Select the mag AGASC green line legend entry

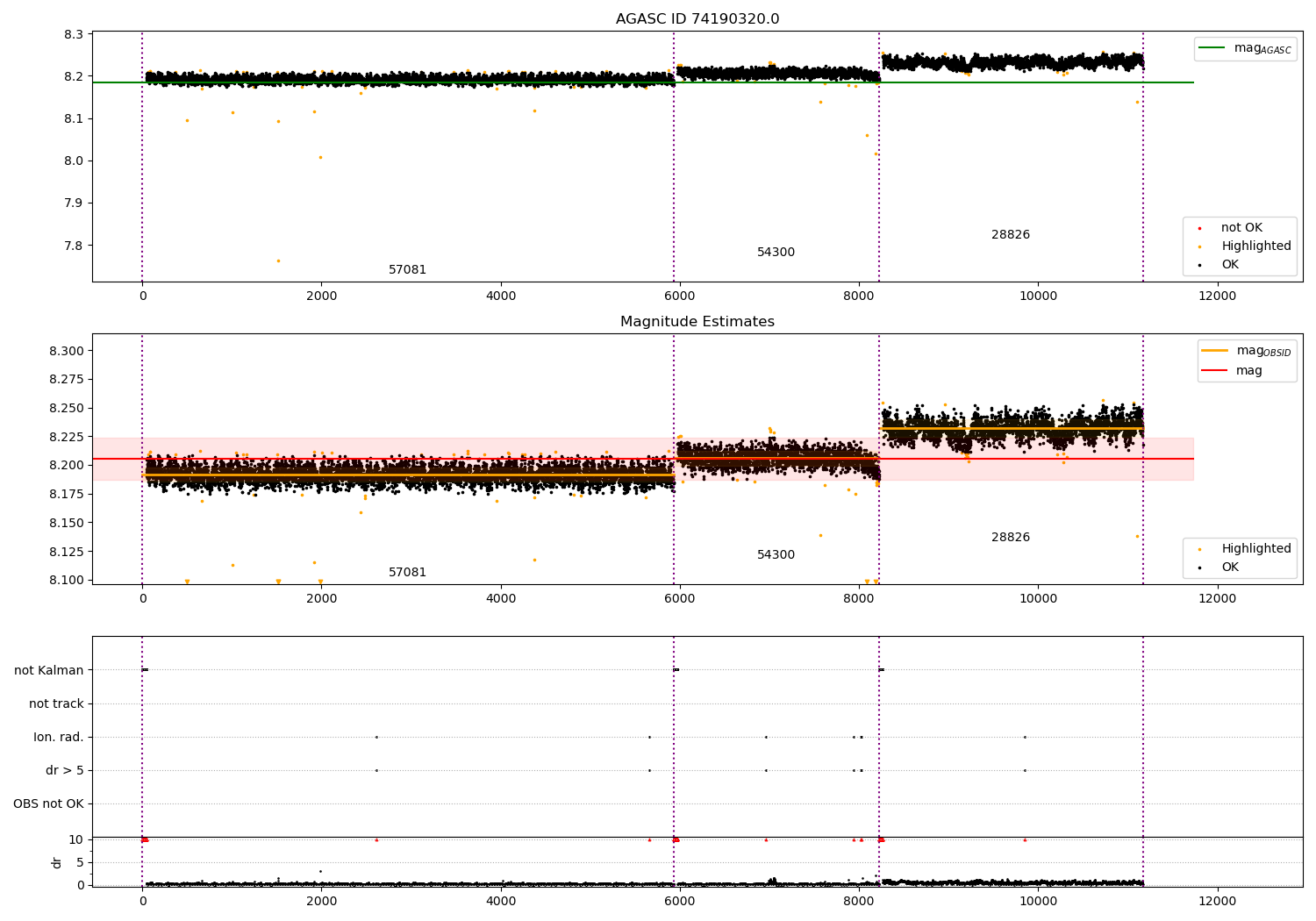[1245, 48]
